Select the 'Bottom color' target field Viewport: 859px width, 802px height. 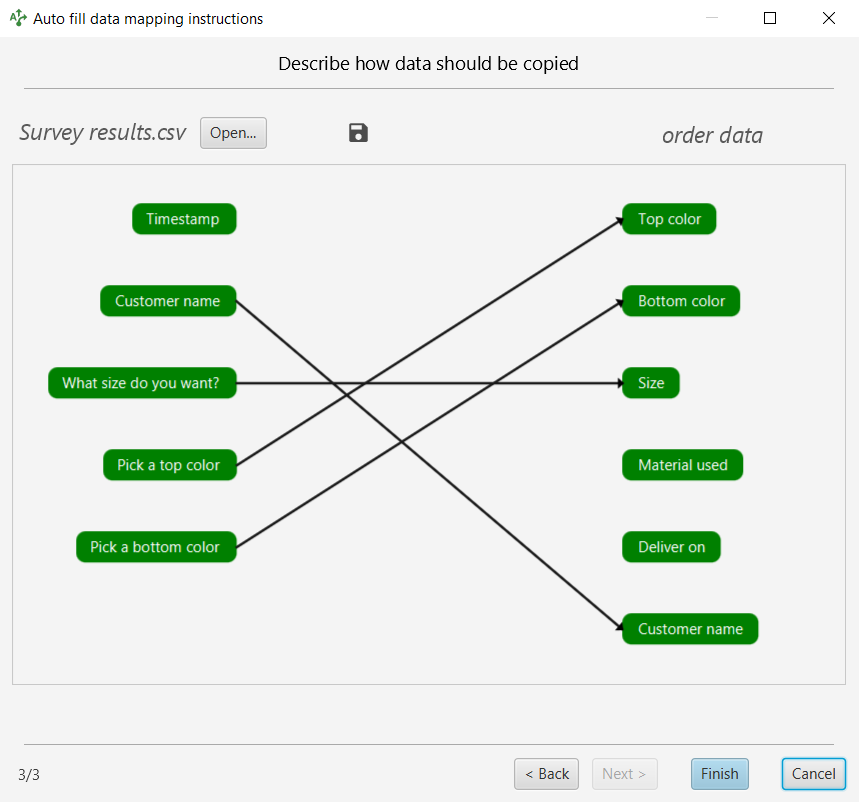pyautogui.click(x=681, y=301)
